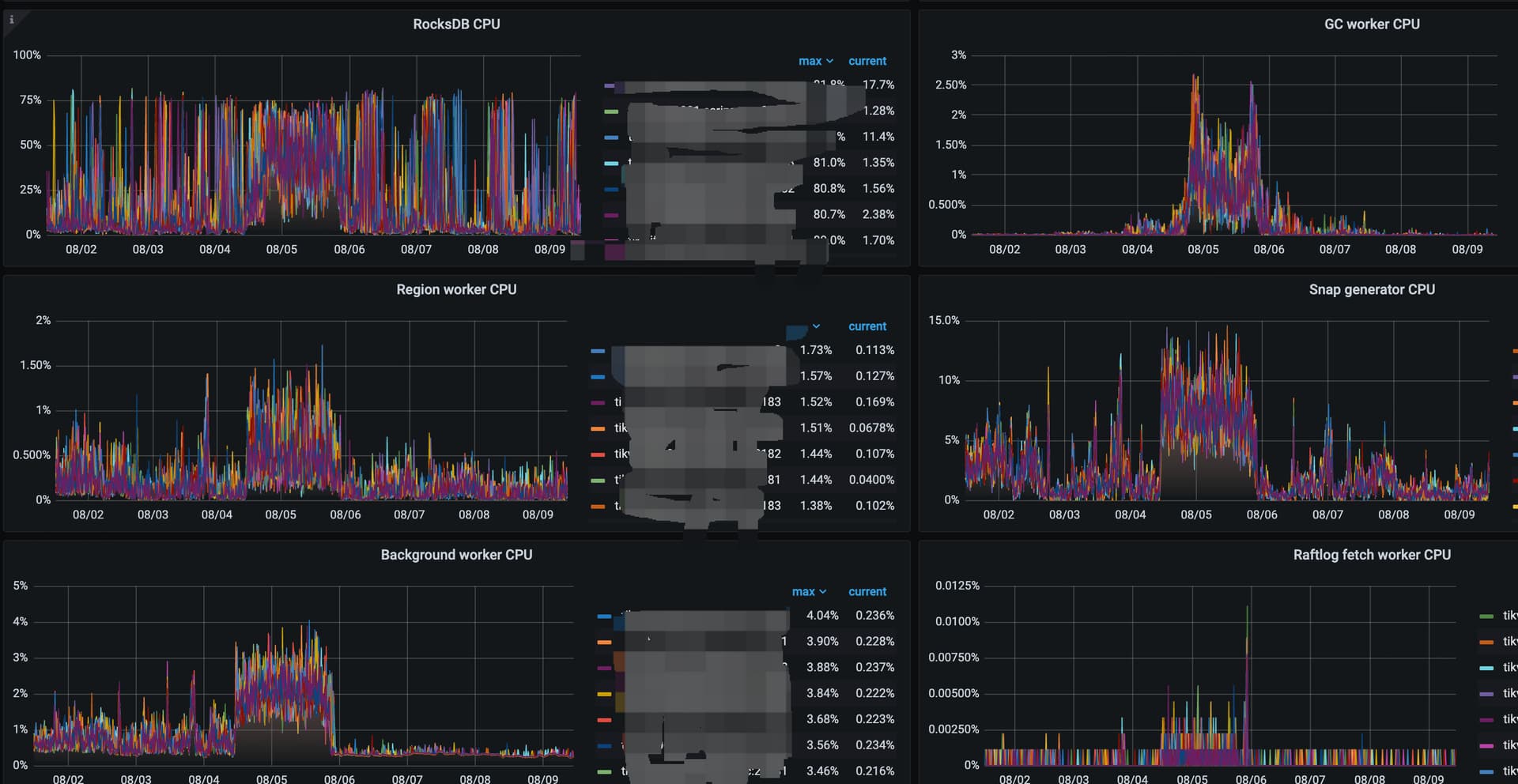Image resolution: width=1518 pixels, height=784 pixels.
Task: Click the pink tik series icon in Raftlog legend
Action: (1486, 745)
